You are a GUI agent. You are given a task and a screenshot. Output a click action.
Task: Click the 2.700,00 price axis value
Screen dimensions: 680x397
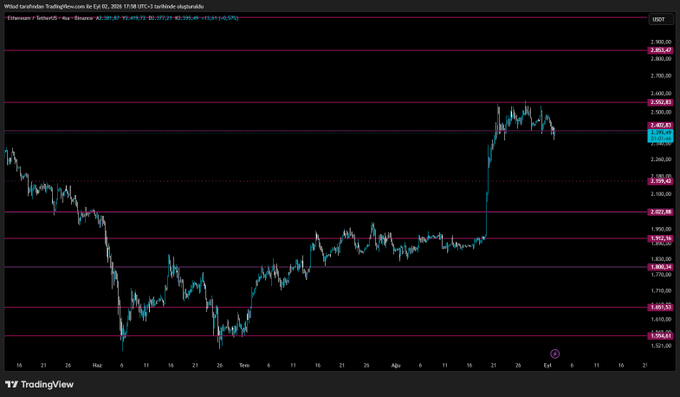(x=661, y=76)
